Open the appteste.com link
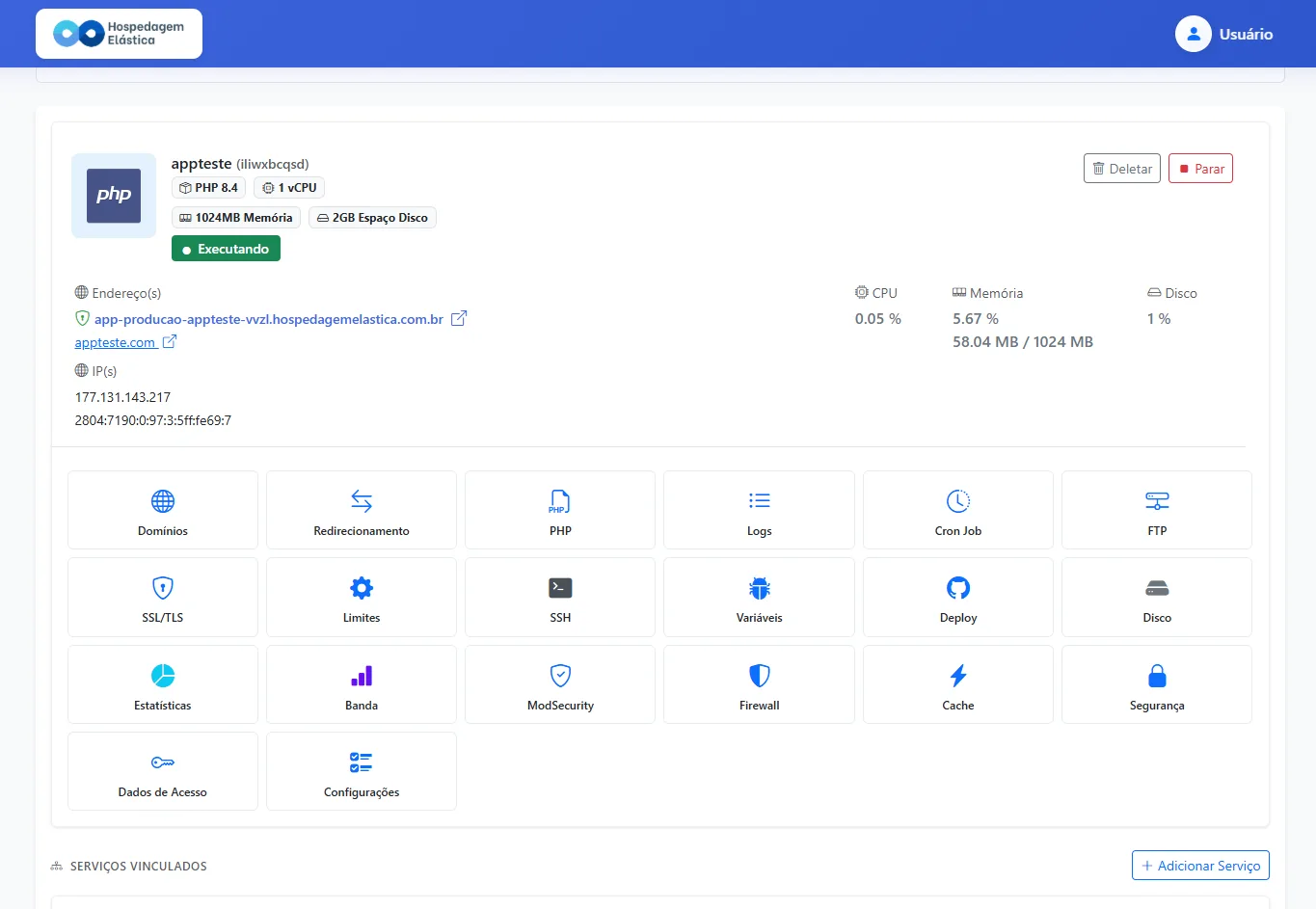The width and height of the screenshot is (1316, 909). pos(115,342)
